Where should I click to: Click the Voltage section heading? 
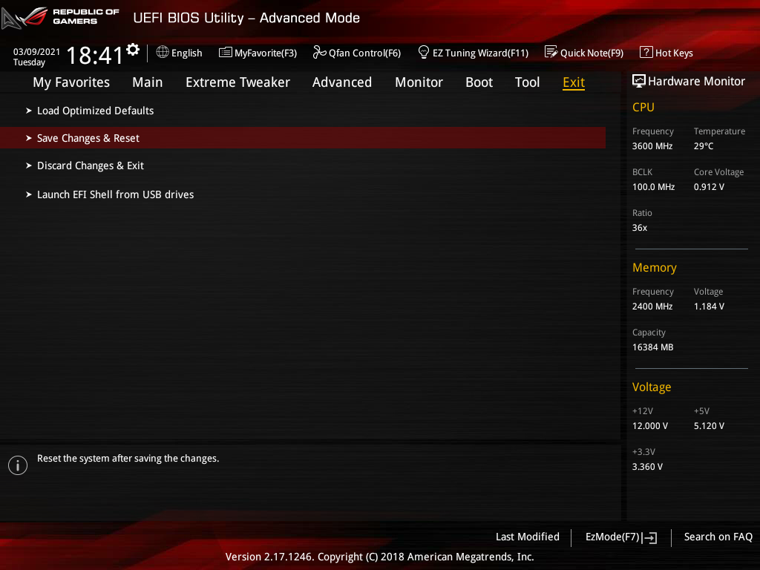(651, 387)
